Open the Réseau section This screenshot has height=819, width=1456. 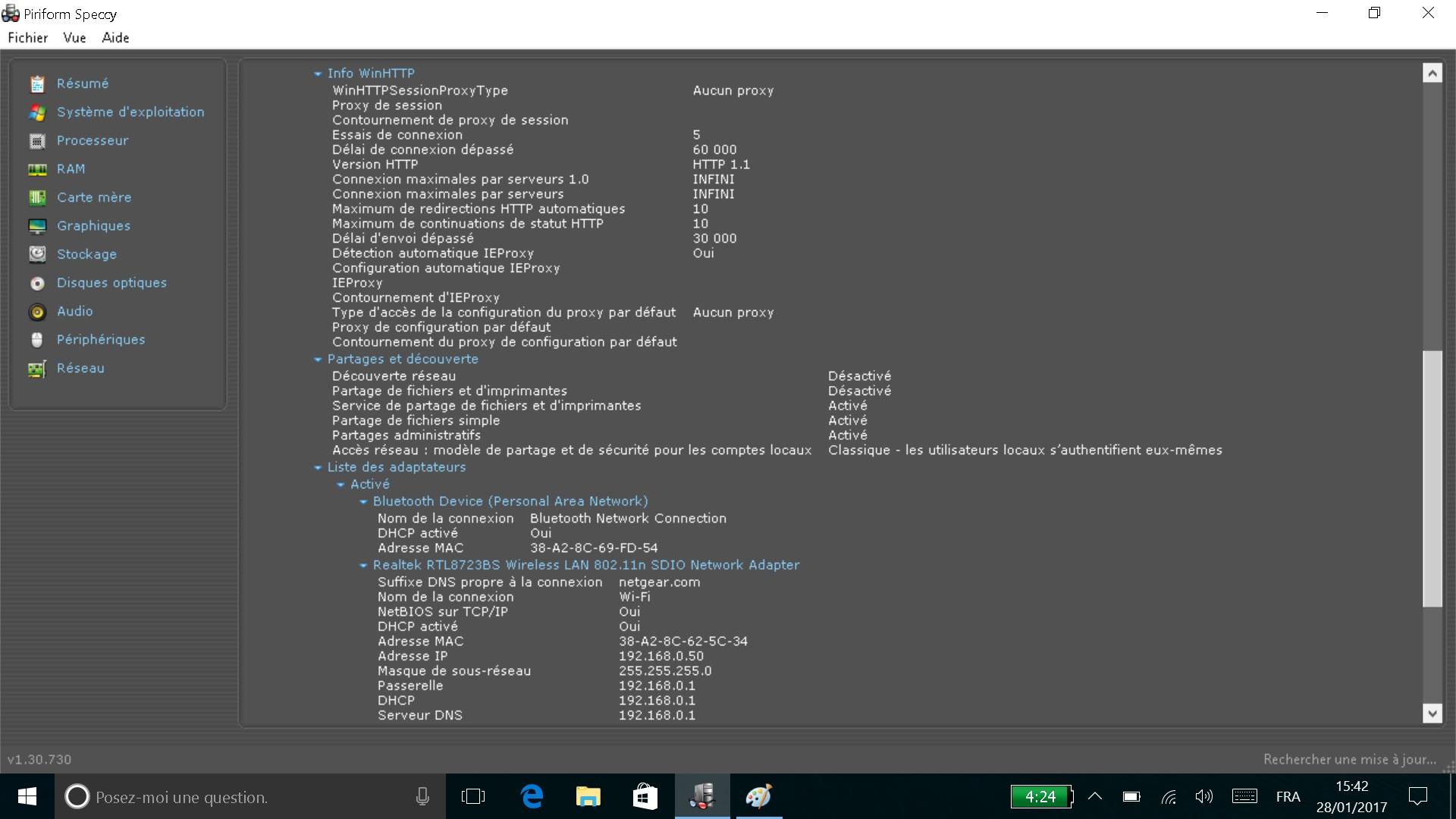[80, 369]
